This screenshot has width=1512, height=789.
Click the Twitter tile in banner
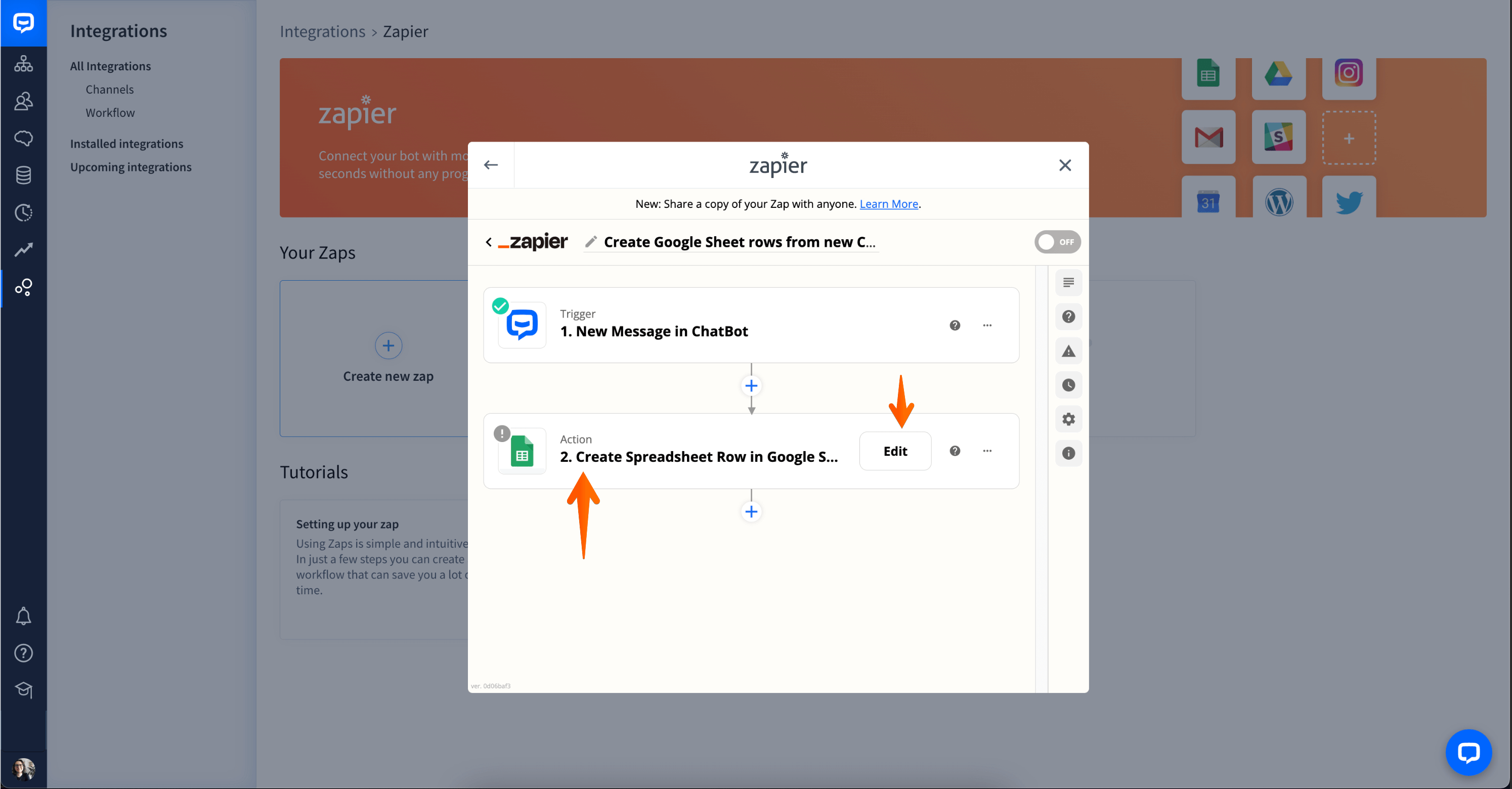[1349, 198]
